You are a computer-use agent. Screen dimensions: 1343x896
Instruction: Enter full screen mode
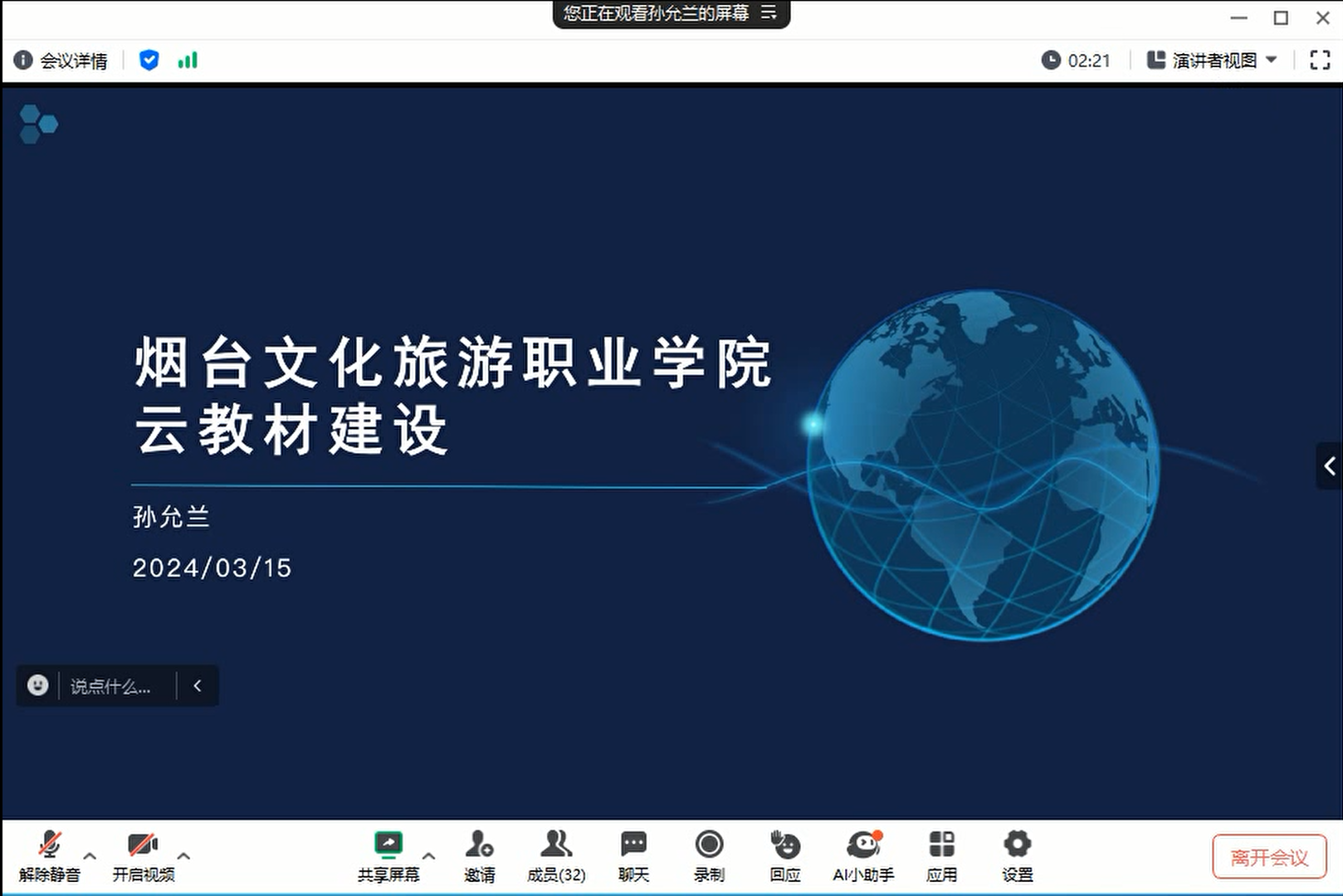pos(1320,60)
